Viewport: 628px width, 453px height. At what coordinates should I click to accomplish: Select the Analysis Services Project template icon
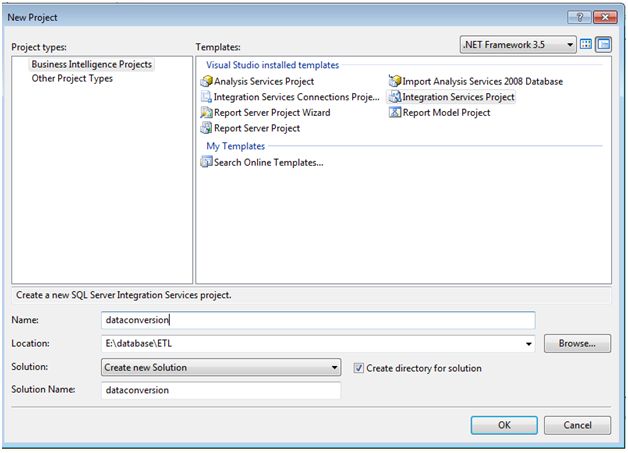click(x=206, y=81)
